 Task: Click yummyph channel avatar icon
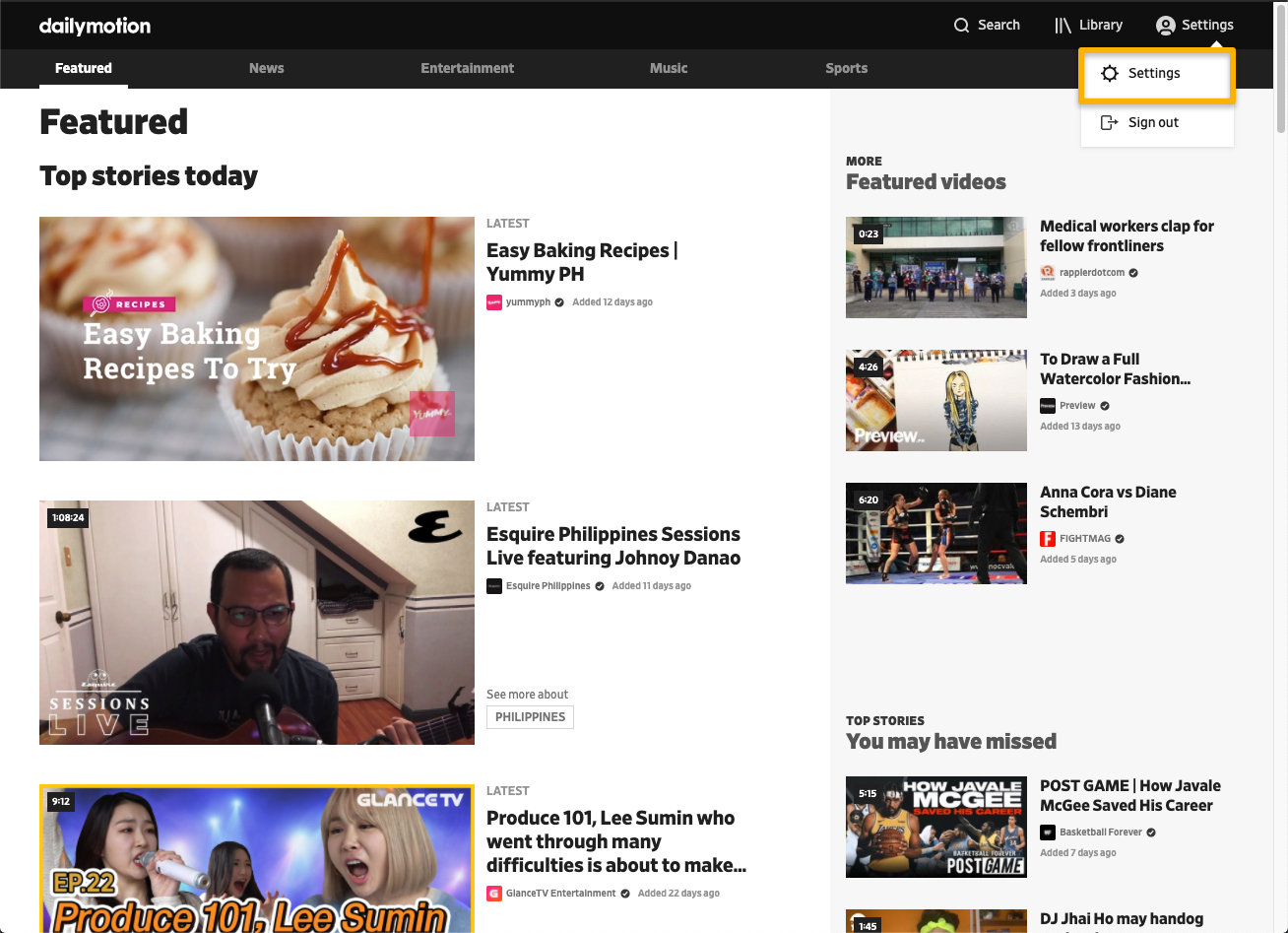pos(494,302)
